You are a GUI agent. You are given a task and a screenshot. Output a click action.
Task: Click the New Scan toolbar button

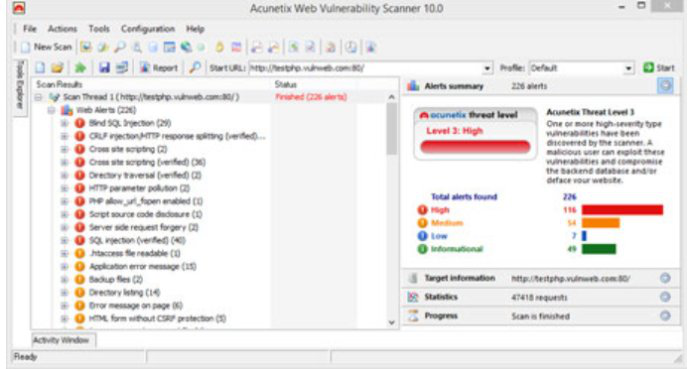(x=46, y=47)
